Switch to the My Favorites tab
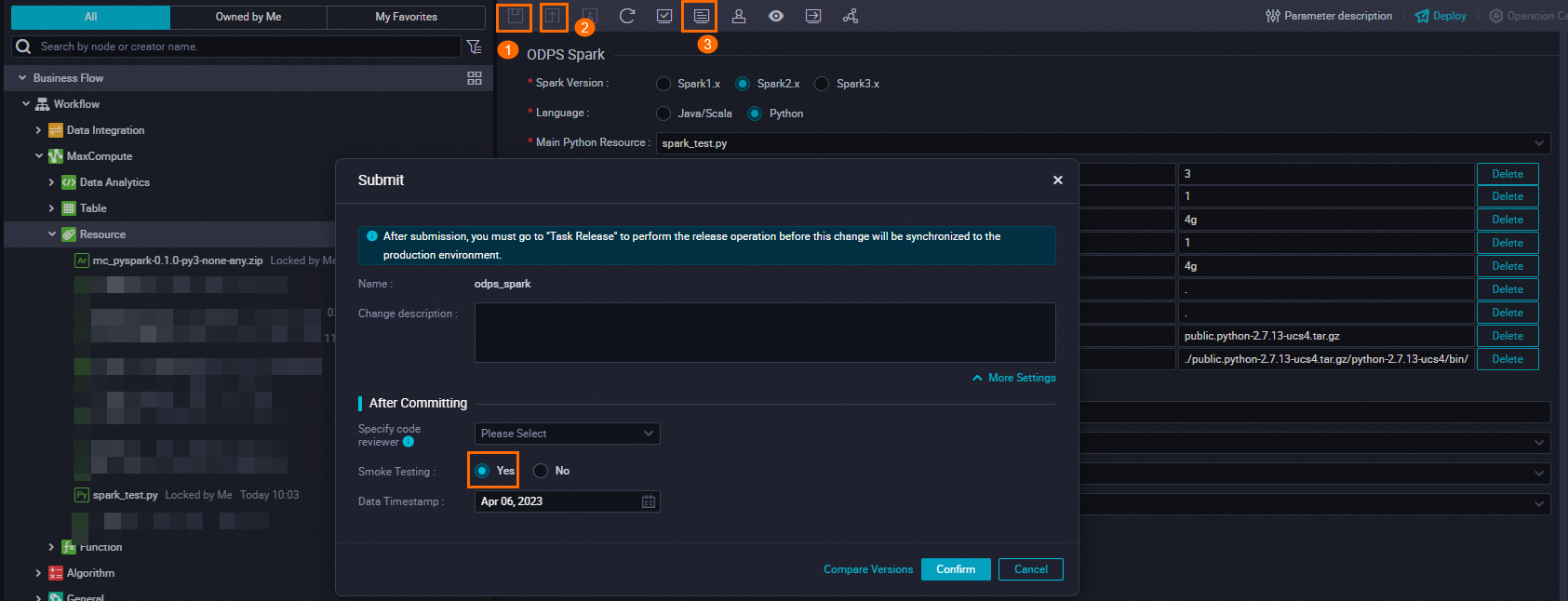This screenshot has height=601, width=1568. click(406, 17)
